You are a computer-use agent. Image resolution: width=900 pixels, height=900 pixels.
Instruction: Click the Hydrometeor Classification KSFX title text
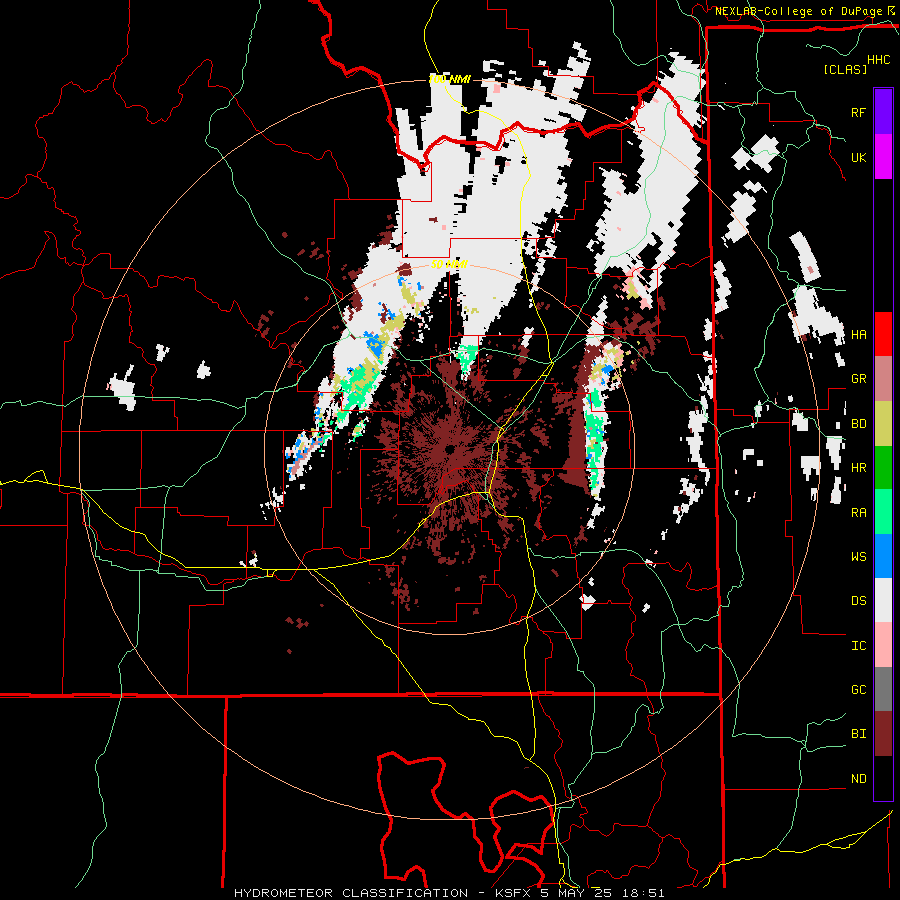pyautogui.click(x=449, y=893)
